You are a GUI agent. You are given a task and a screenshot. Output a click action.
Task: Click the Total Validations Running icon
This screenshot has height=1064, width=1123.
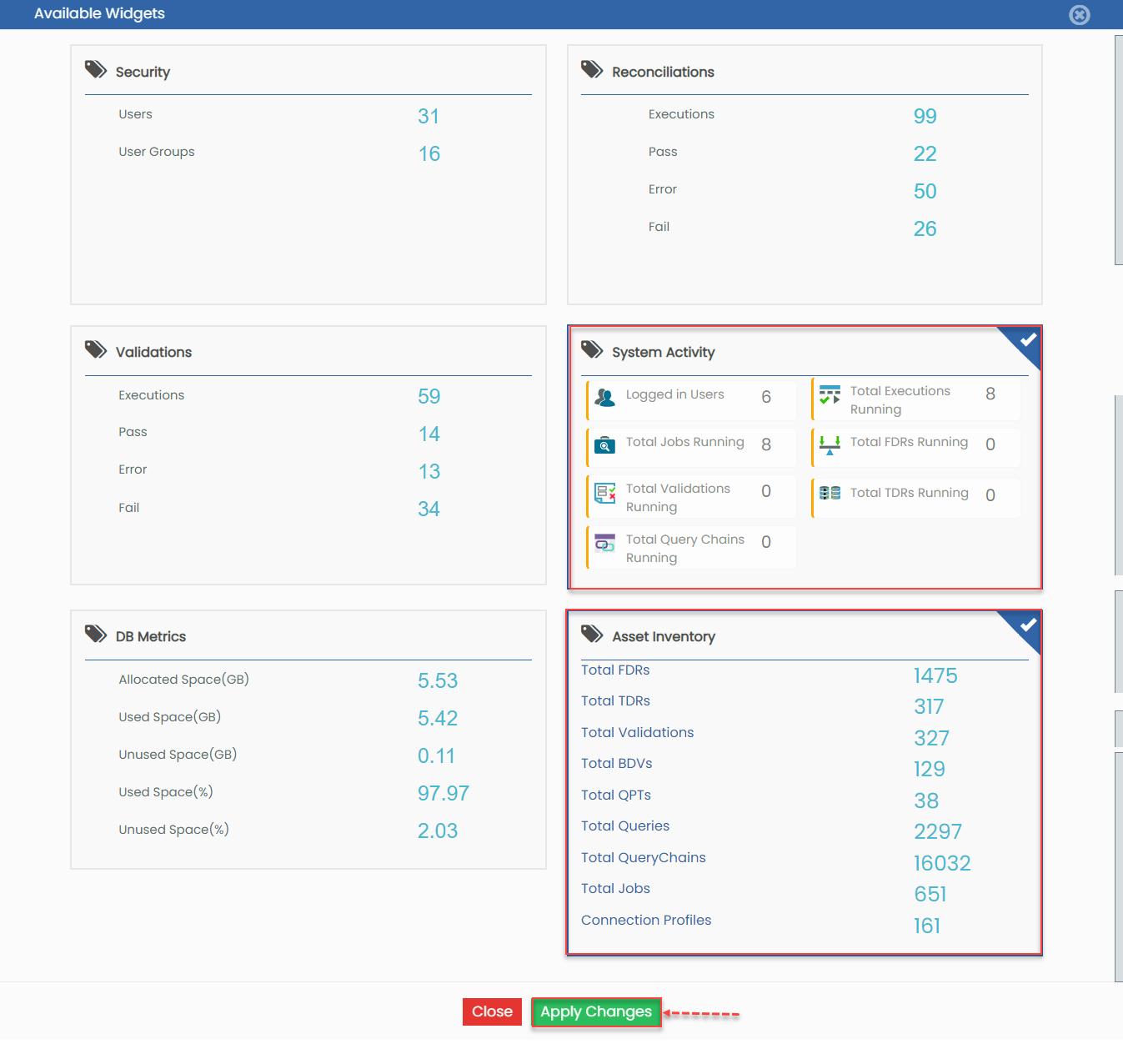pos(604,493)
